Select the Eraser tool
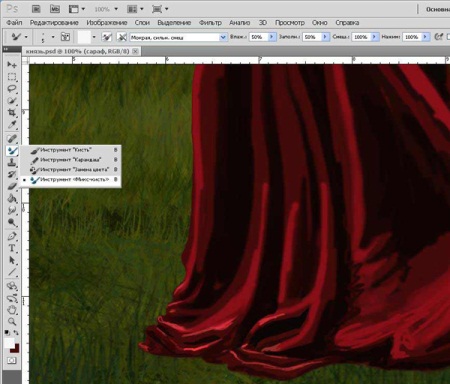 point(12,186)
